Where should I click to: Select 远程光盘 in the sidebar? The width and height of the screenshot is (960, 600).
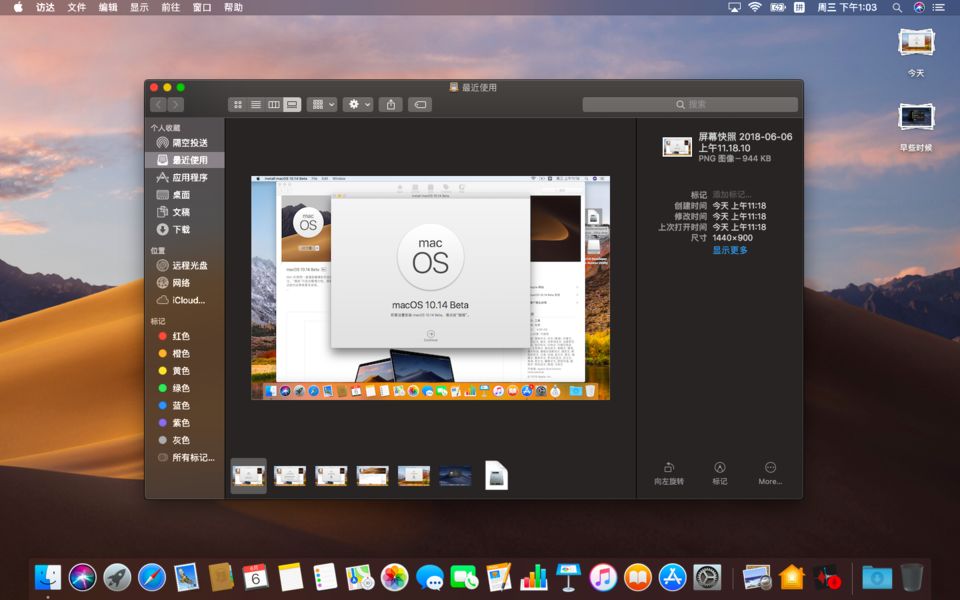(x=184, y=266)
